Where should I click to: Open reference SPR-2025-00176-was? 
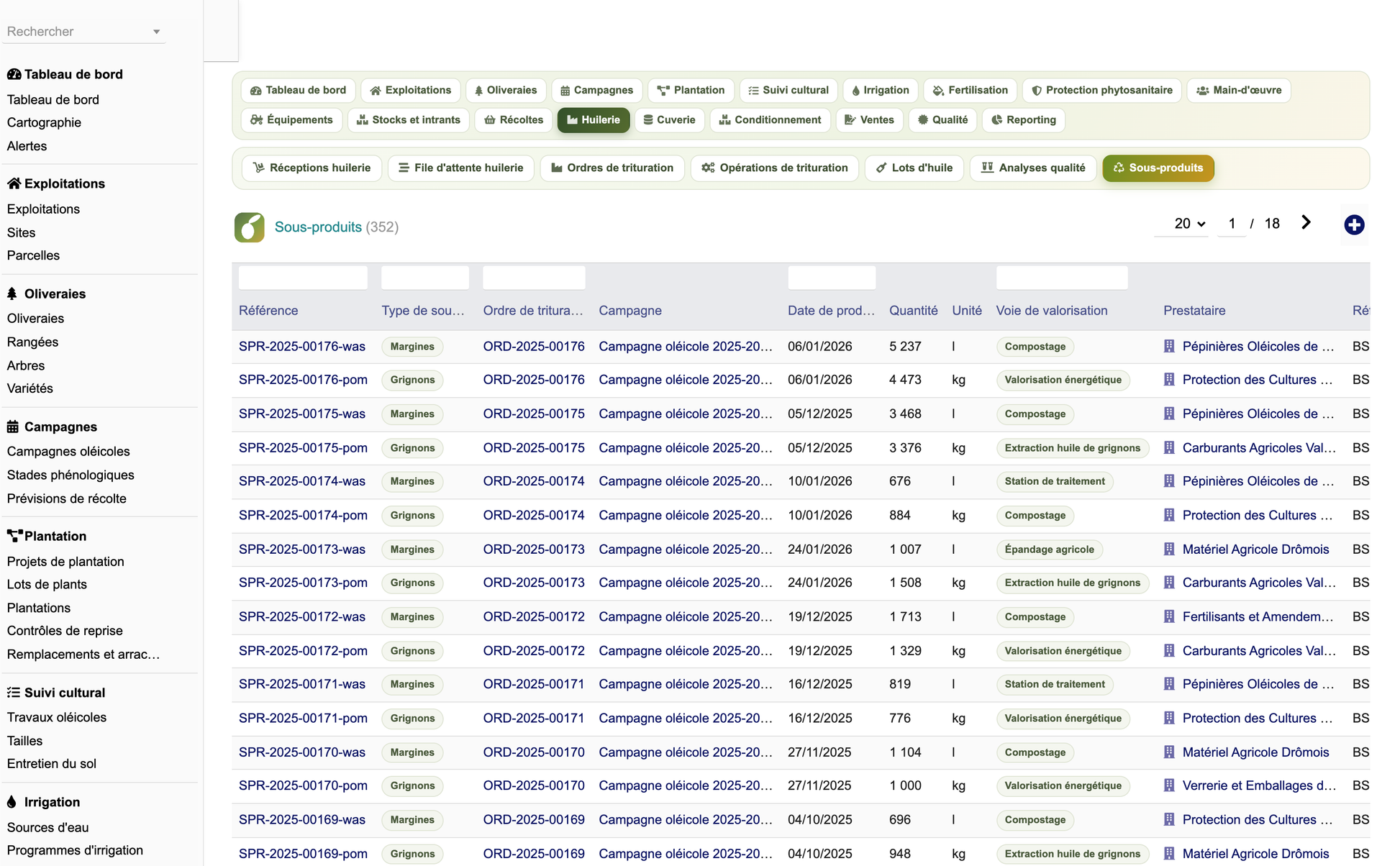coord(302,346)
